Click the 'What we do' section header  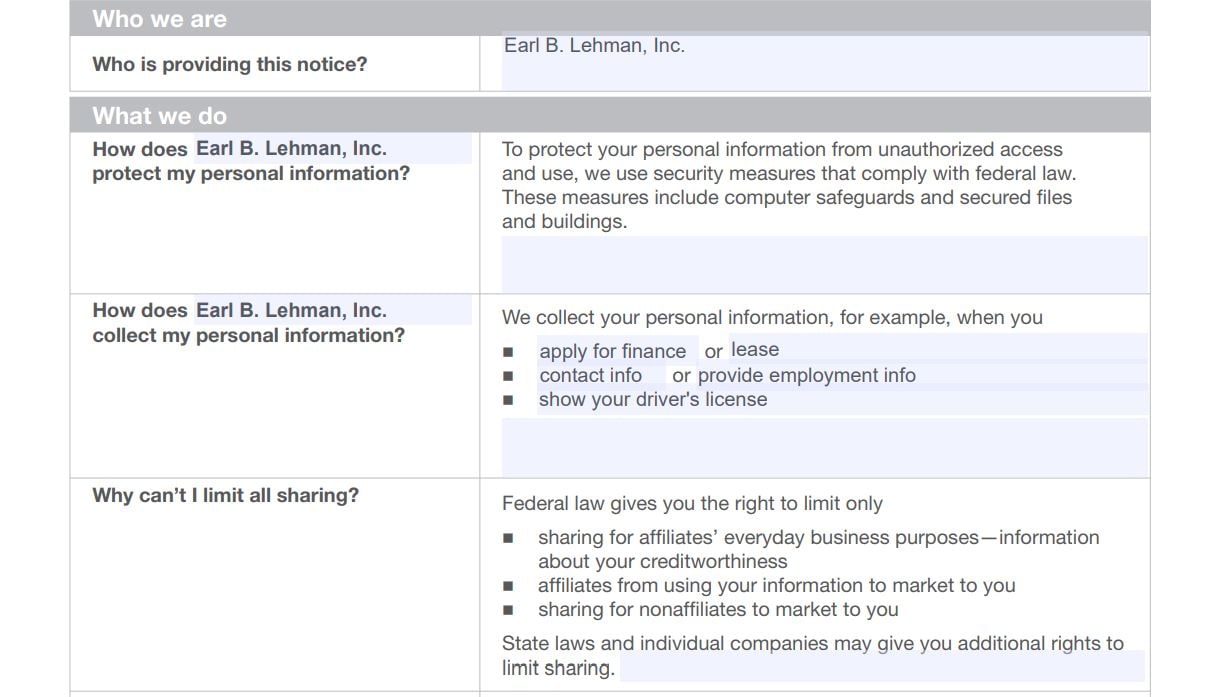(610, 115)
